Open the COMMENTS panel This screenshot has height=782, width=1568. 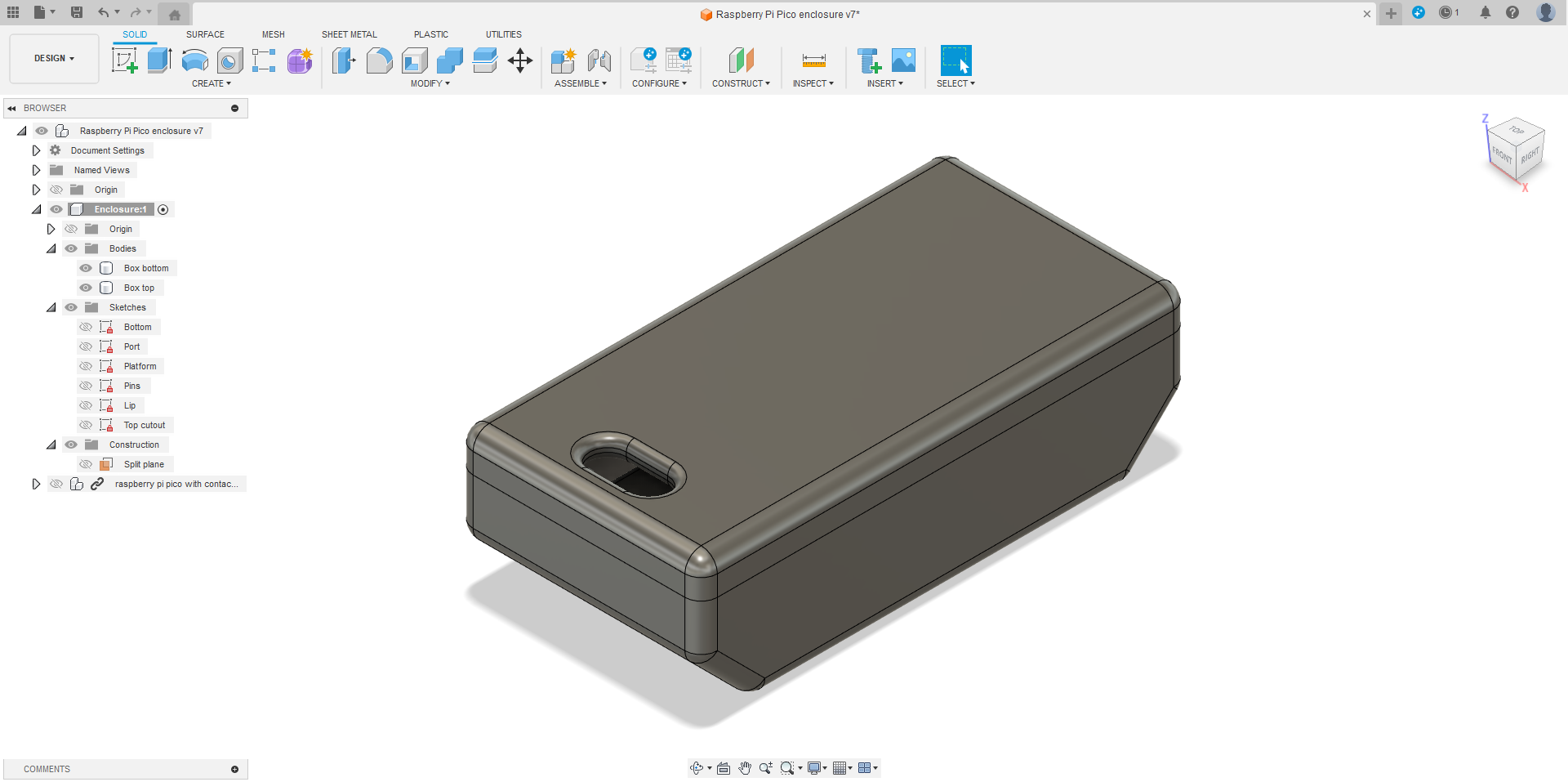tap(47, 769)
